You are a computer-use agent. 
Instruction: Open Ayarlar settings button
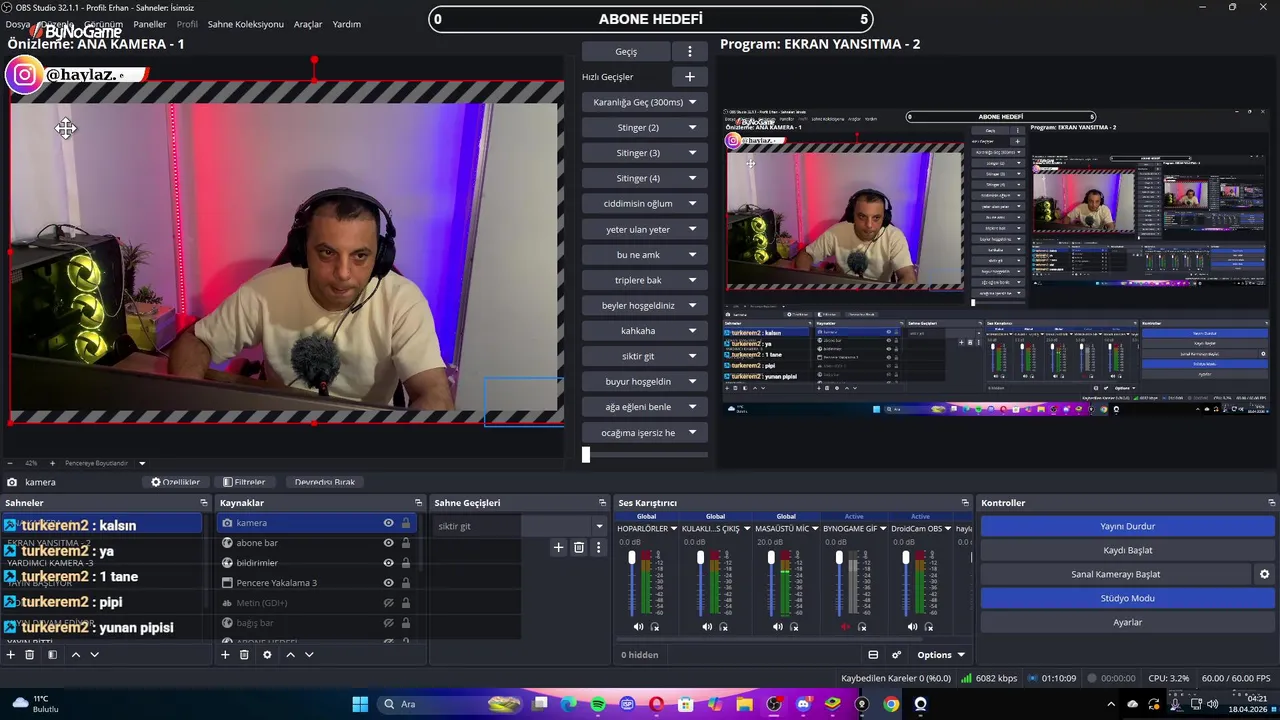point(1127,622)
